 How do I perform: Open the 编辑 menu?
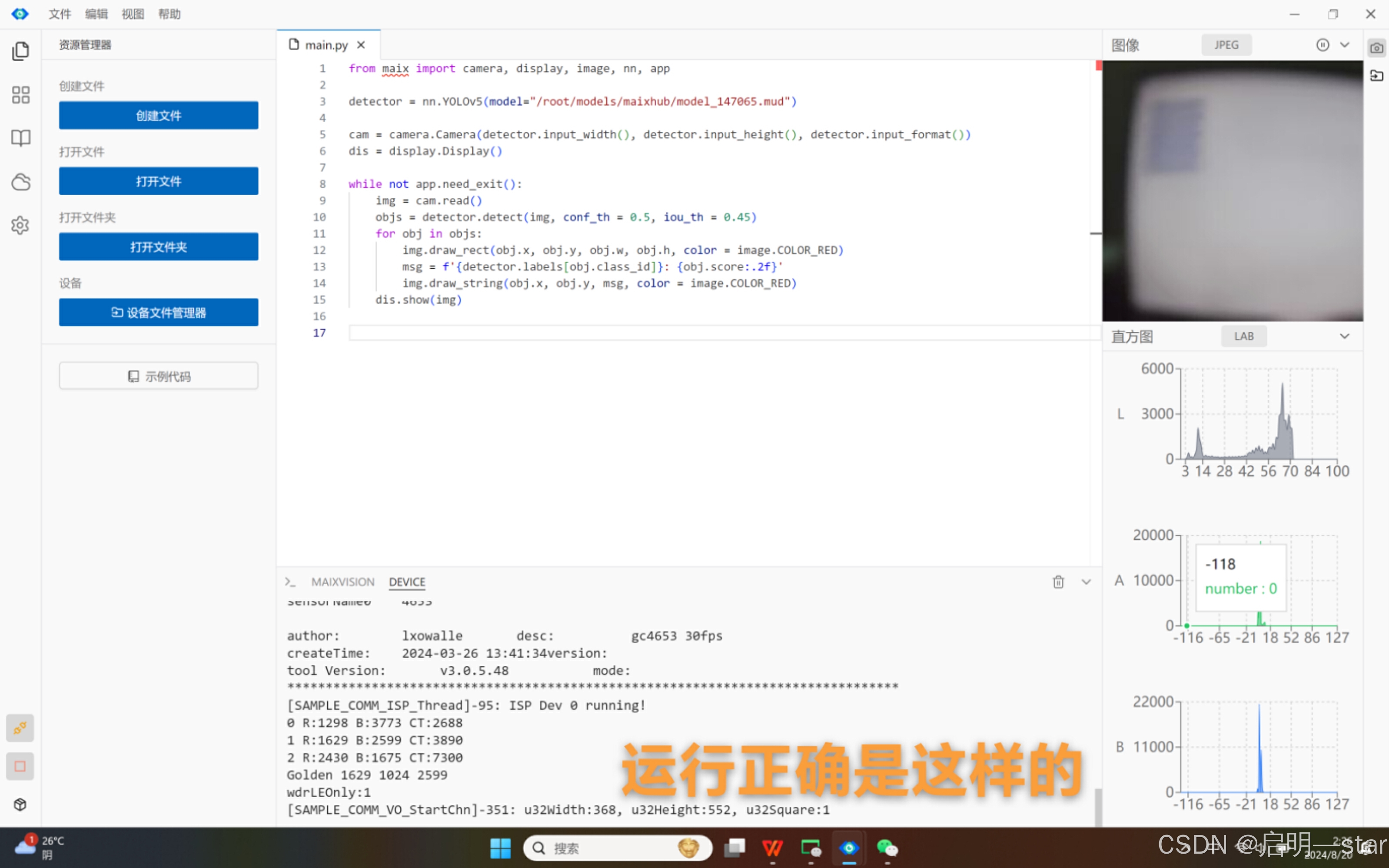96,14
